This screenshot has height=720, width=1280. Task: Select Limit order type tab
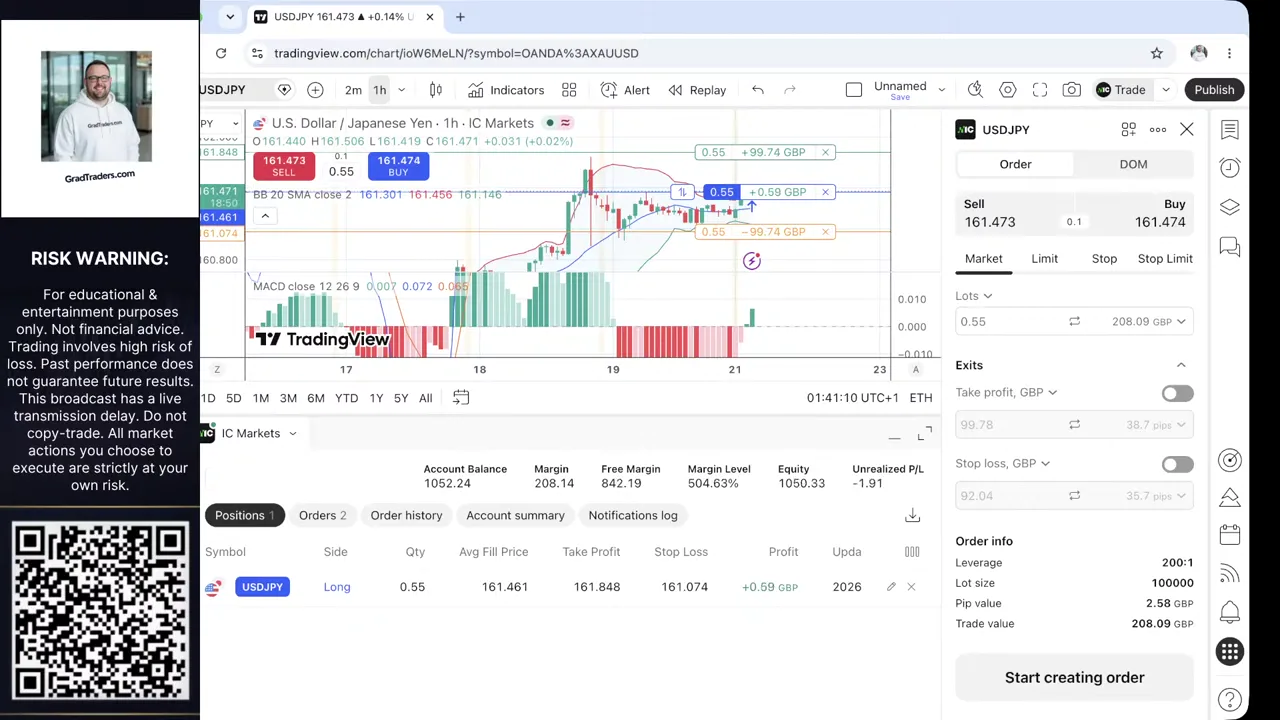click(x=1044, y=259)
